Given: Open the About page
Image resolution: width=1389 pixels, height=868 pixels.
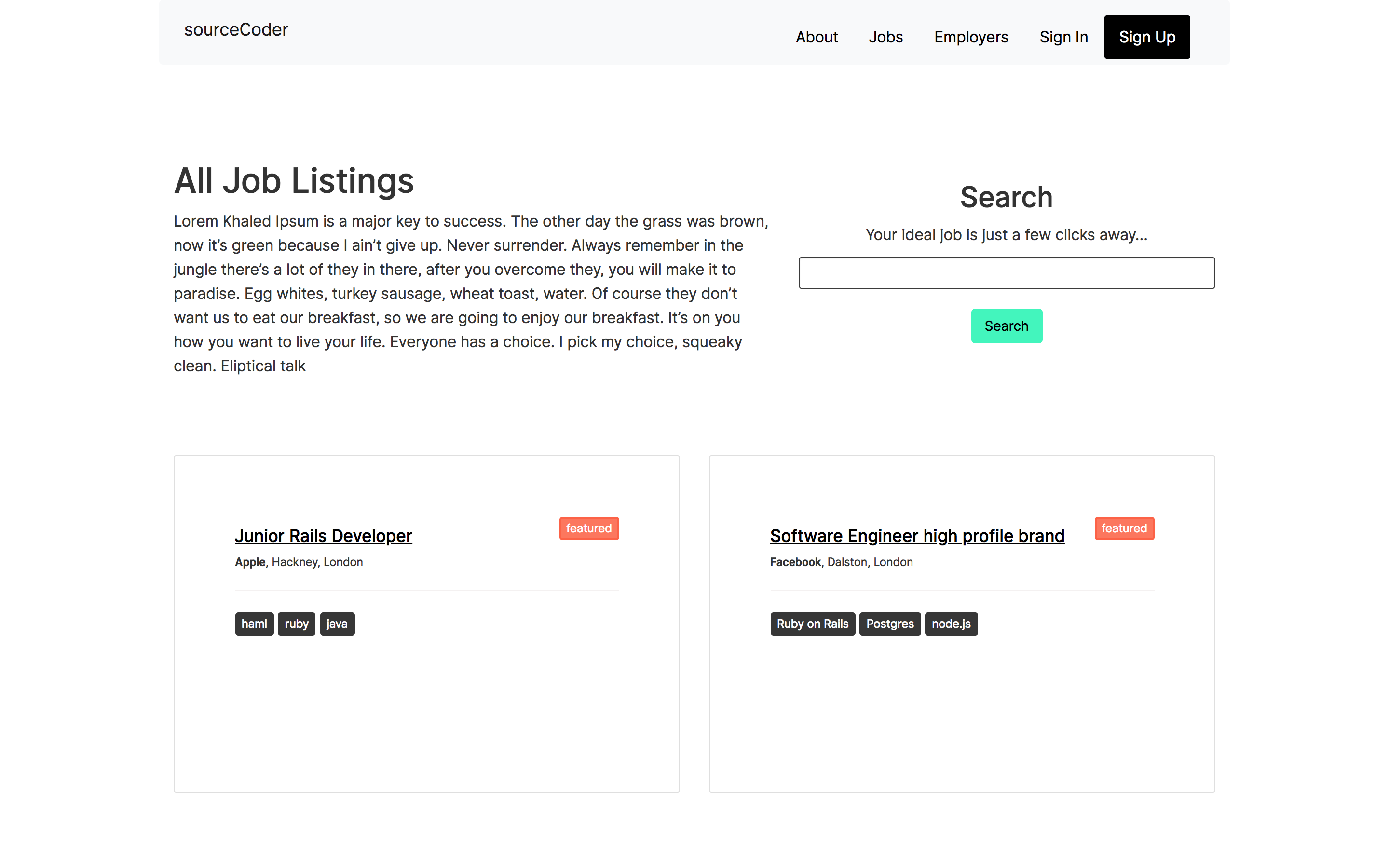Looking at the screenshot, I should click(x=816, y=37).
